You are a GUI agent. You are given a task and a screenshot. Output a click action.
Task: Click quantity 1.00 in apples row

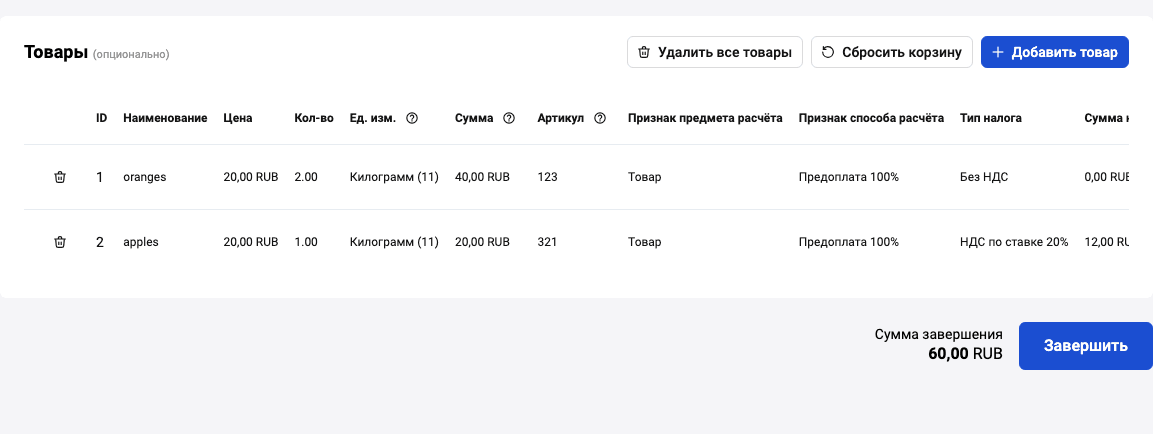pyautogui.click(x=306, y=242)
